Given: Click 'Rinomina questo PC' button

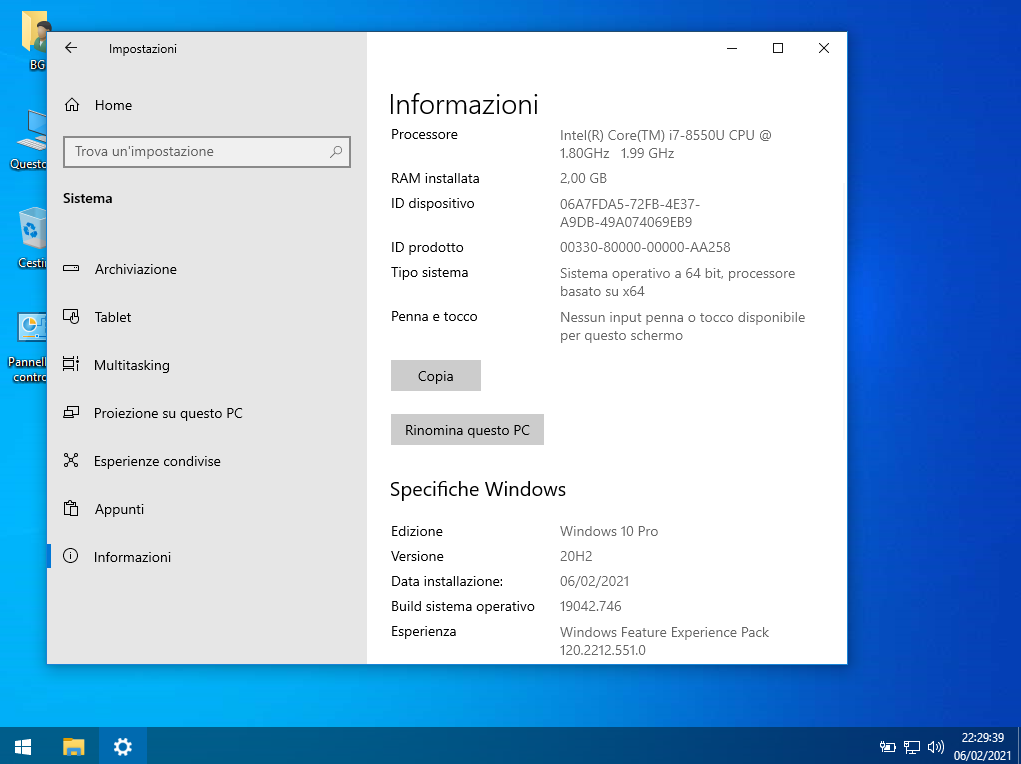Looking at the screenshot, I should [x=467, y=430].
